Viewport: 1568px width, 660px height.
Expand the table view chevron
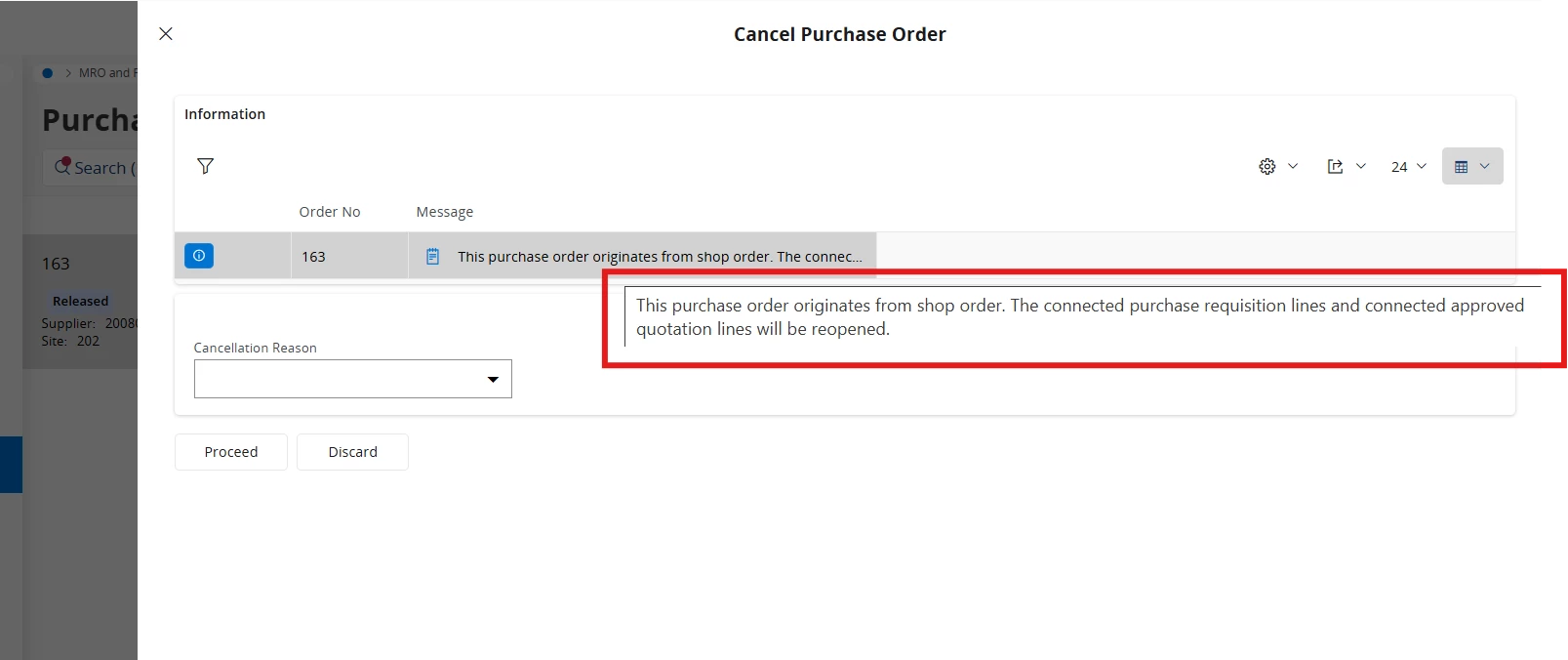point(1484,166)
